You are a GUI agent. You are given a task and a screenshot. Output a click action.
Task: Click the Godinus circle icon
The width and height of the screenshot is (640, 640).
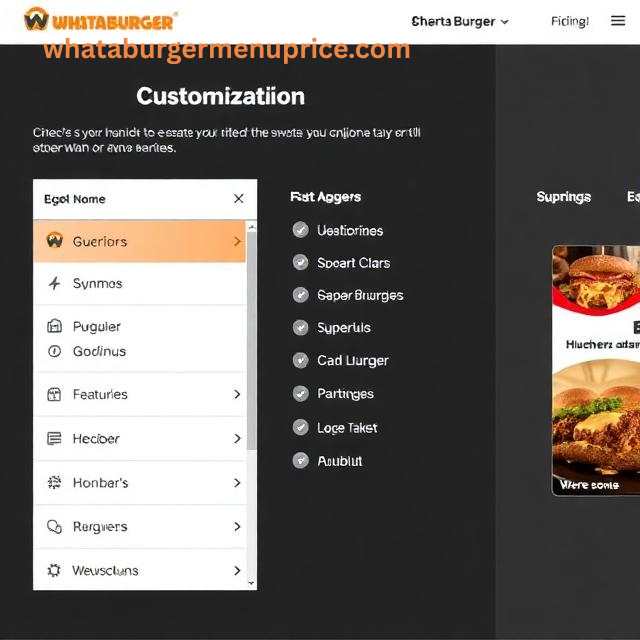54,351
